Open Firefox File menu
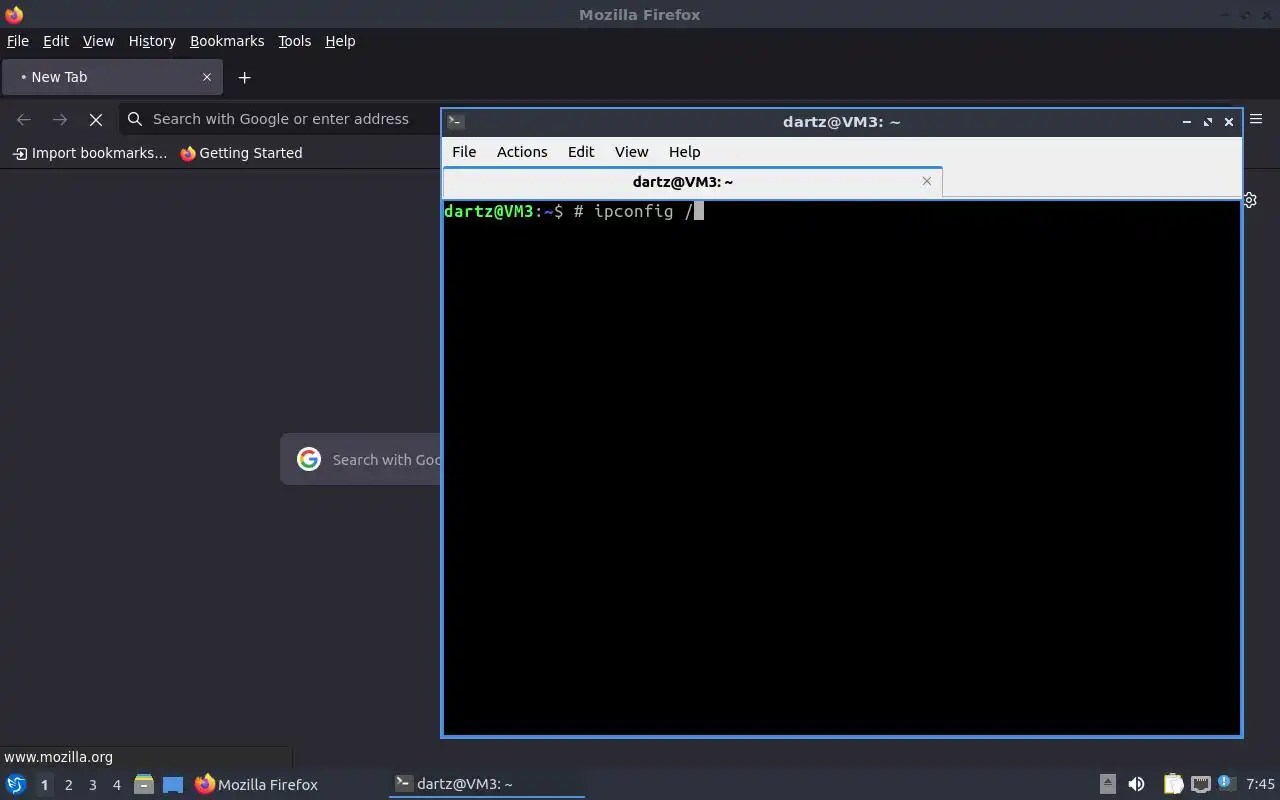 [x=18, y=41]
